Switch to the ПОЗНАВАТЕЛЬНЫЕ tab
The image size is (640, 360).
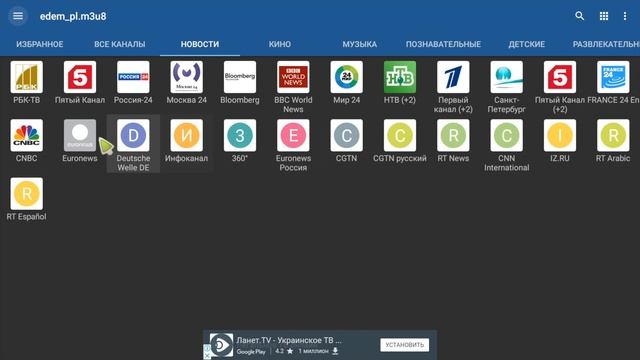[x=443, y=44]
